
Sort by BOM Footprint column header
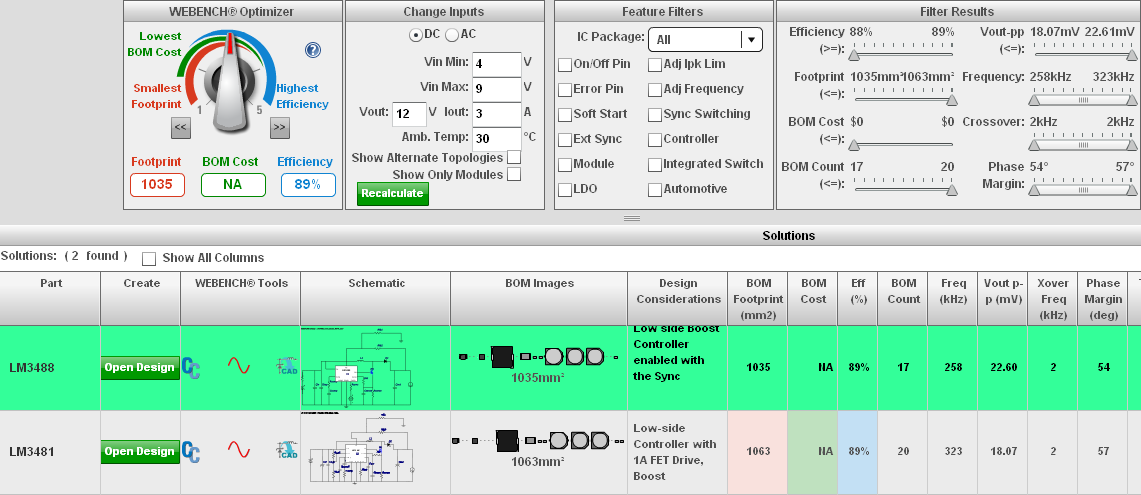(x=758, y=299)
